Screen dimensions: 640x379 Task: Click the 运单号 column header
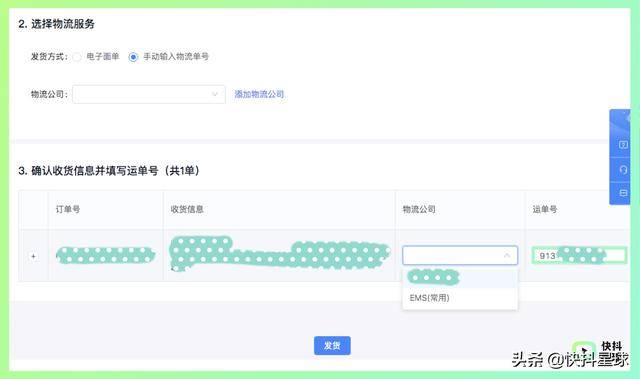tap(544, 209)
